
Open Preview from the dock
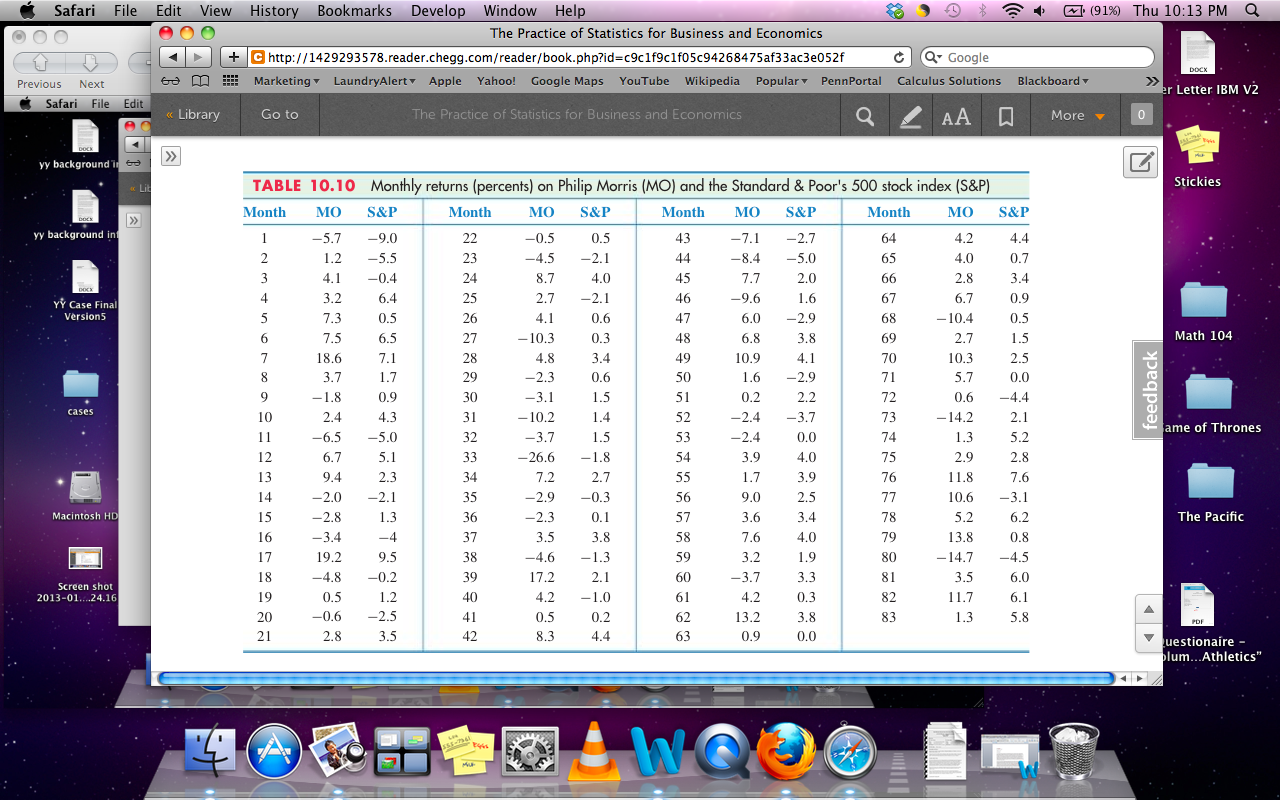pyautogui.click(x=336, y=751)
